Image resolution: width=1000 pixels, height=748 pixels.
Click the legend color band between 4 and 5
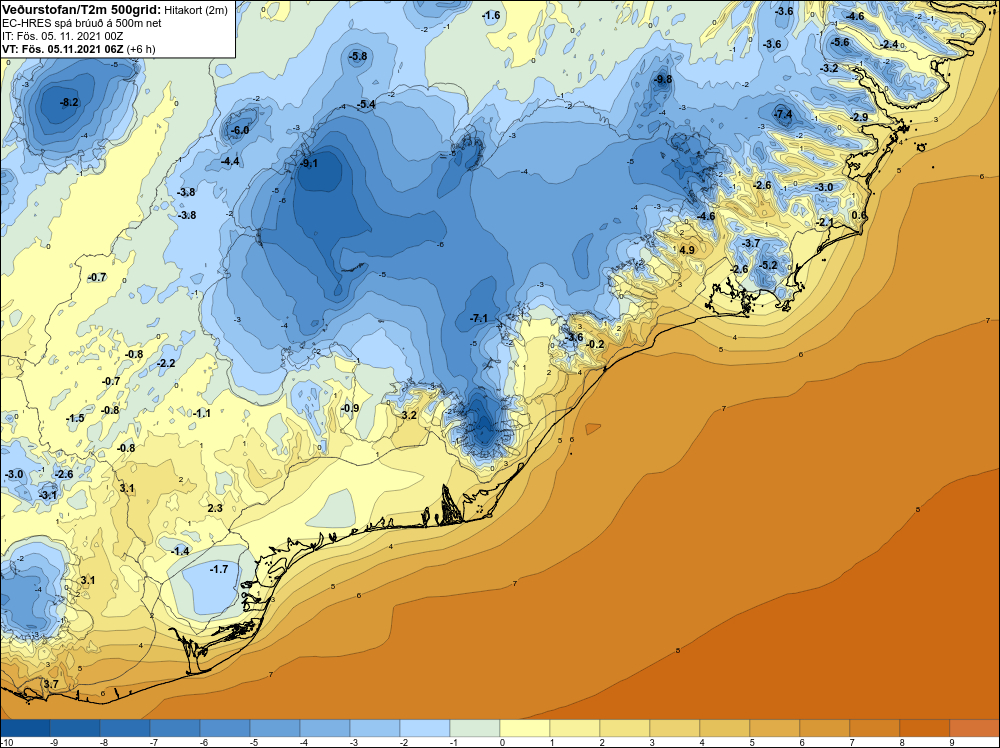pos(725,728)
